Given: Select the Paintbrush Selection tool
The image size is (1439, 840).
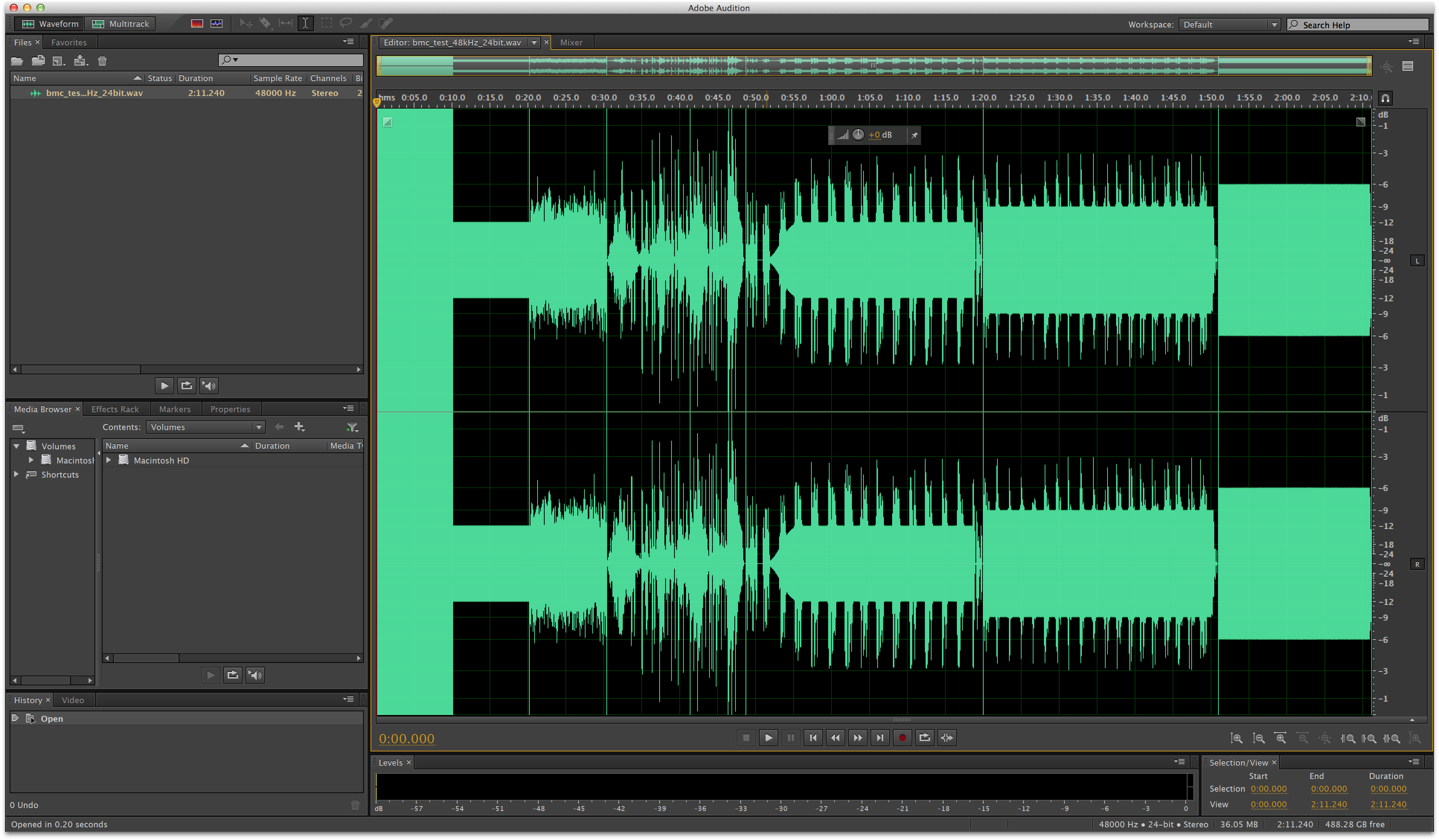Looking at the screenshot, I should (x=366, y=23).
